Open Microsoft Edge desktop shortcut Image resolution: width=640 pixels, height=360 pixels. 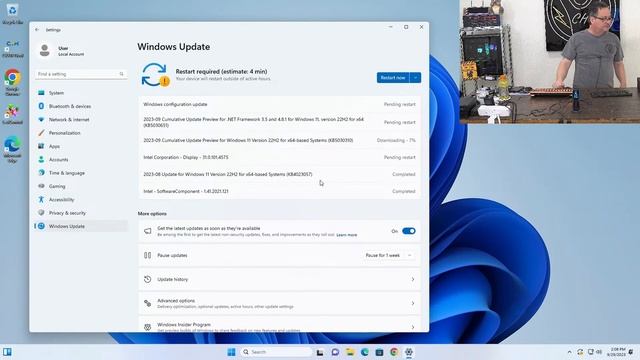pyautogui.click(x=12, y=149)
